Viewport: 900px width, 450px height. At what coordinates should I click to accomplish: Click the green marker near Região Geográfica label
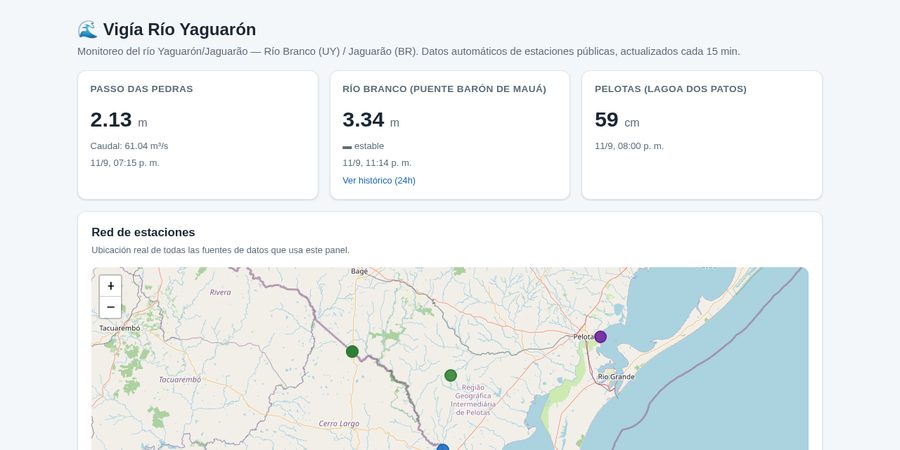pyautogui.click(x=451, y=375)
